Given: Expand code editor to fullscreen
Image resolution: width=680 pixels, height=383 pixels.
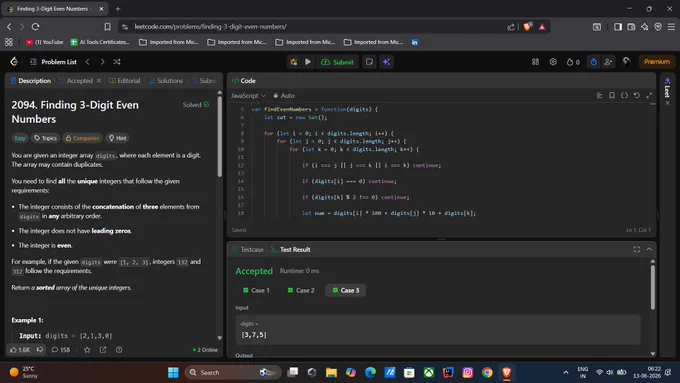Looking at the screenshot, I should tap(649, 95).
